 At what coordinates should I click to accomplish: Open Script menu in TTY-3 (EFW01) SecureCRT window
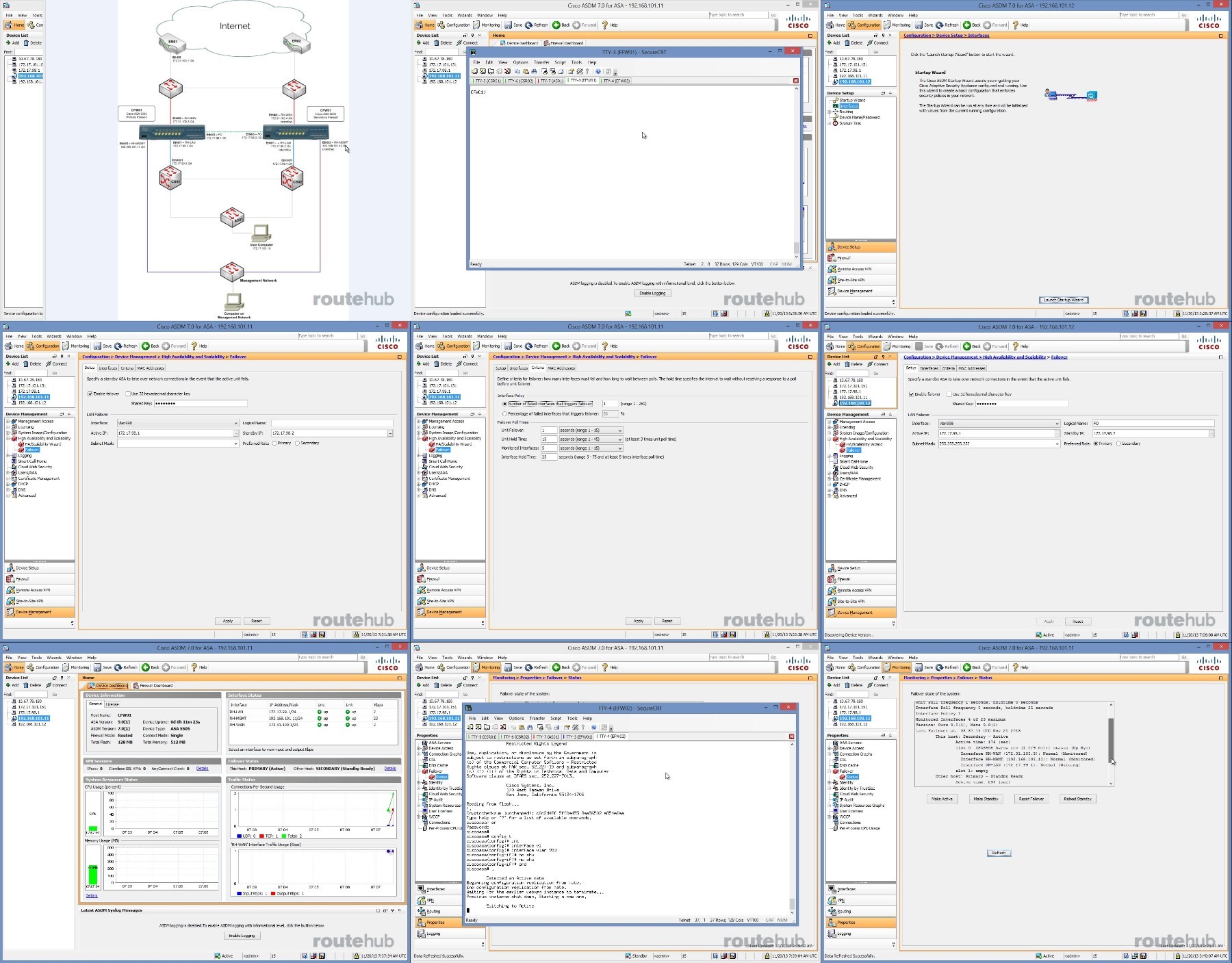(560, 62)
